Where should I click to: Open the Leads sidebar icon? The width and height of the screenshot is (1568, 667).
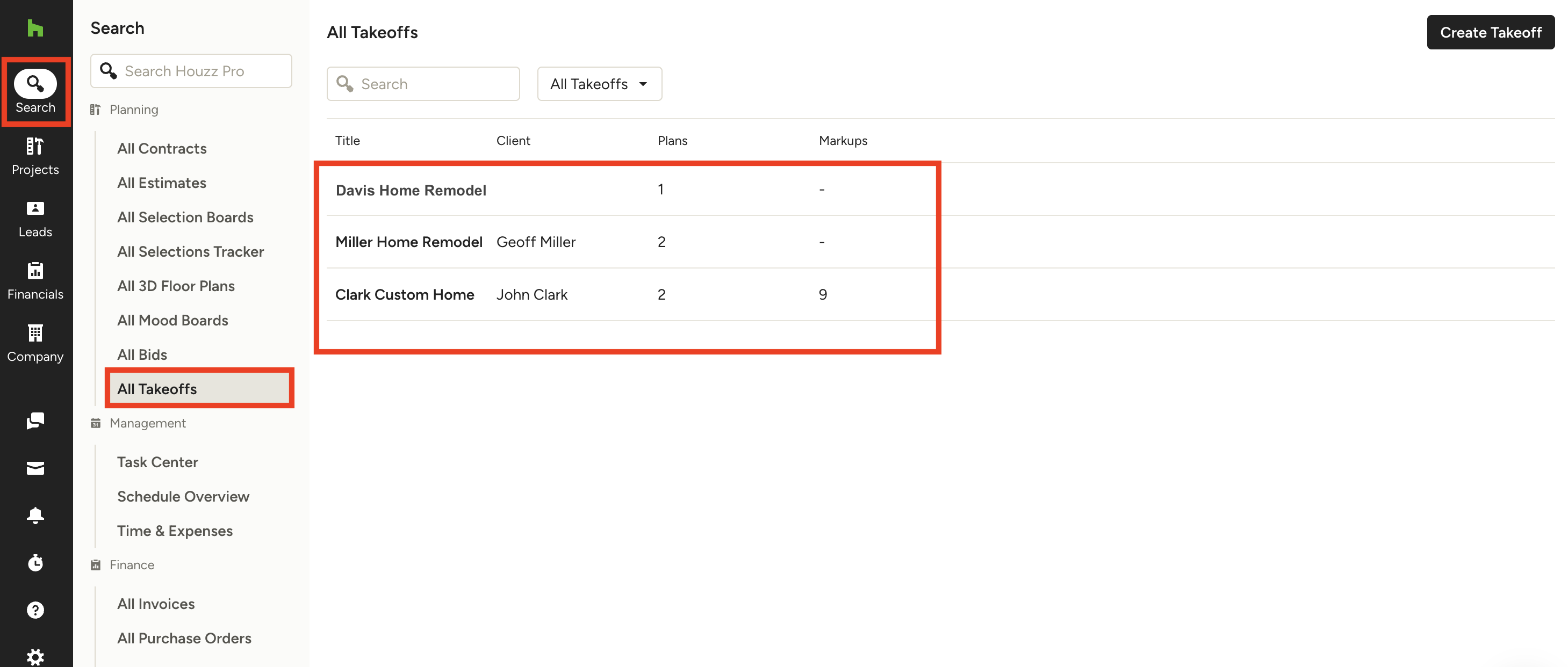(35, 219)
